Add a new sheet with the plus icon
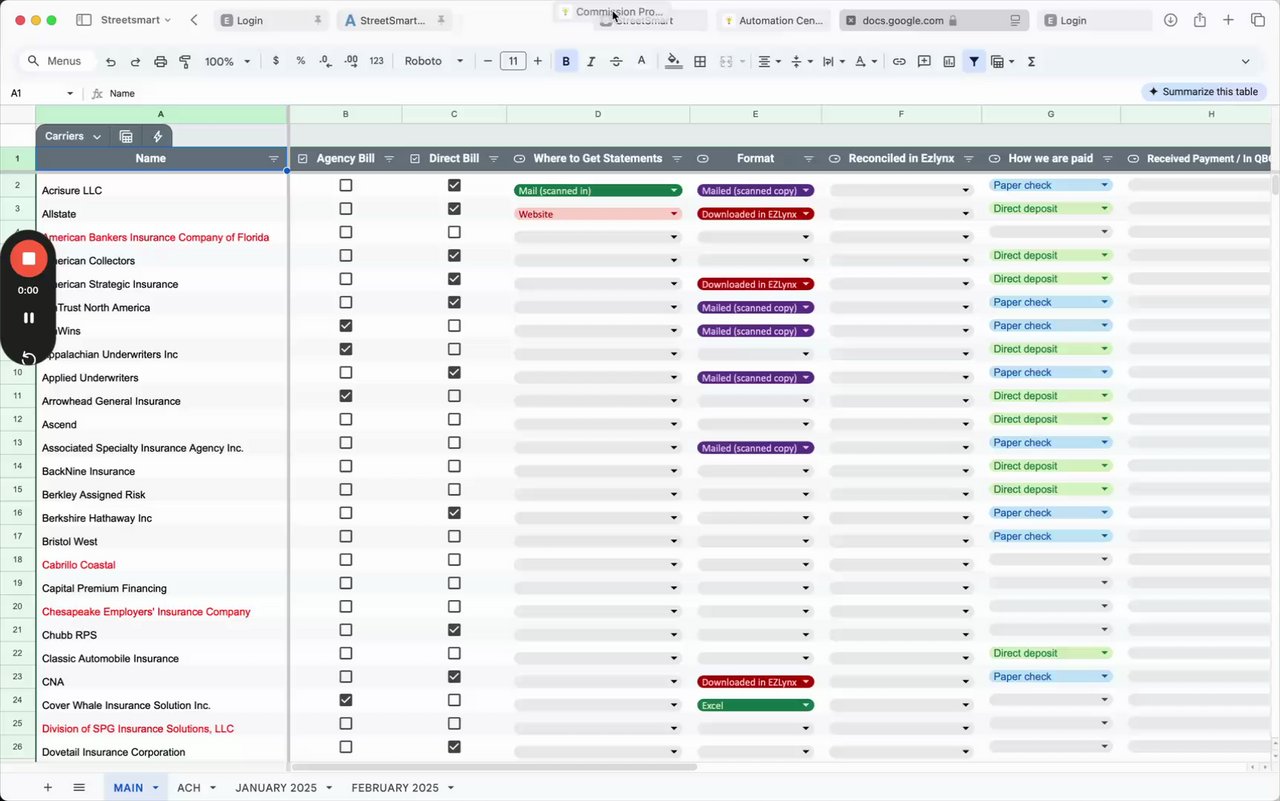1280x801 pixels. pos(47,788)
